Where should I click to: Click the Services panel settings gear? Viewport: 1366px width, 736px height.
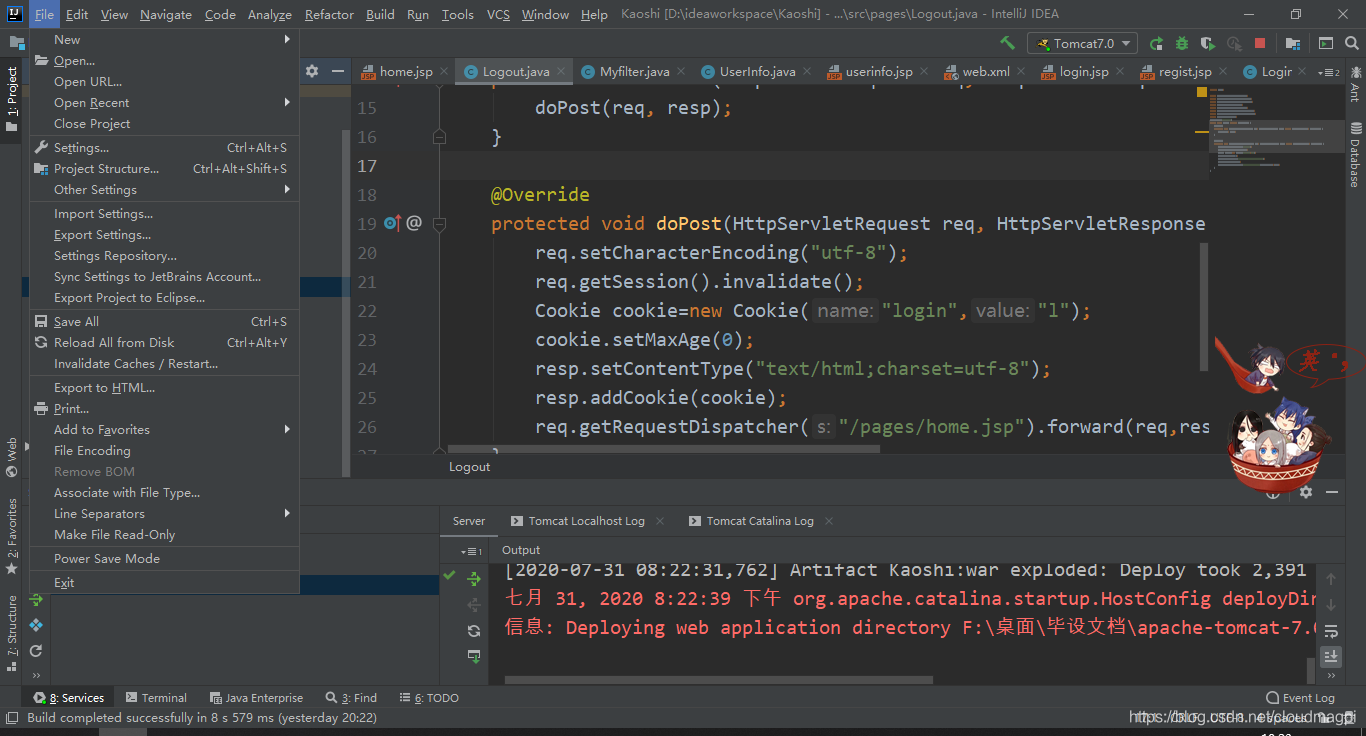pos(1306,492)
